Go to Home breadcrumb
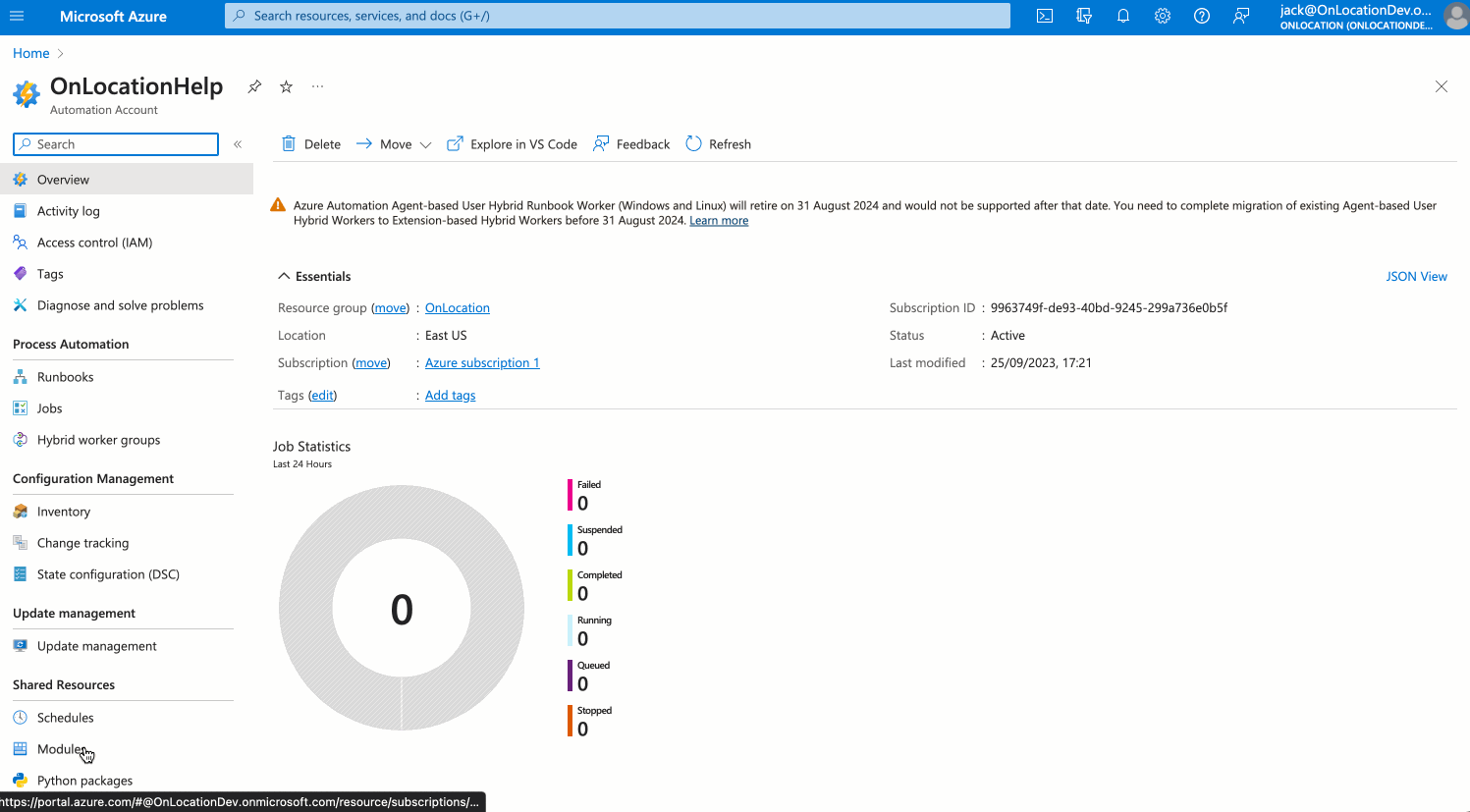 tap(31, 53)
